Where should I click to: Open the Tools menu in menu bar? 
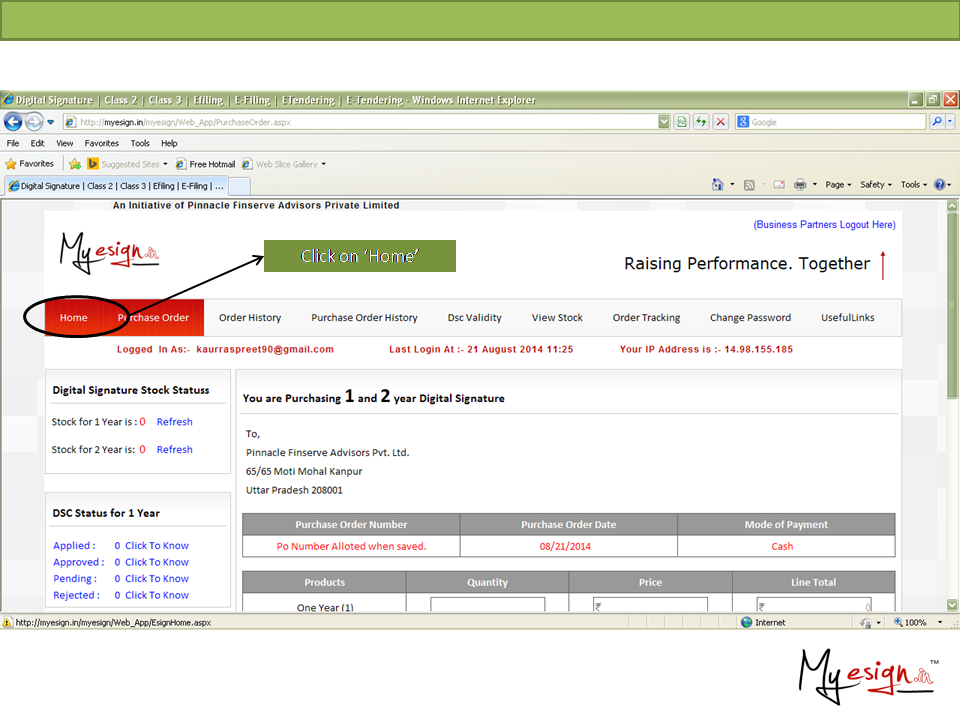pyautogui.click(x=140, y=143)
